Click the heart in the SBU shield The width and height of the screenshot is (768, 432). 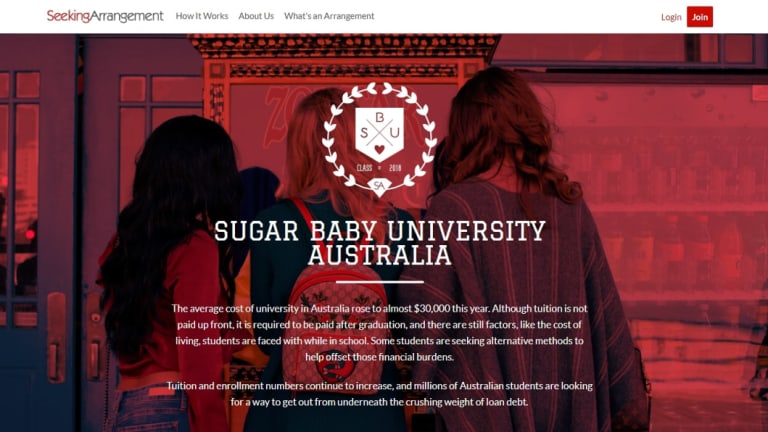click(379, 149)
